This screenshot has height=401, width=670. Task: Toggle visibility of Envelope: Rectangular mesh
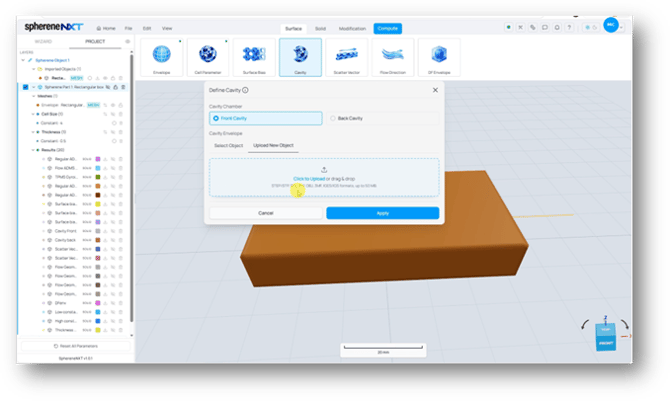[x=113, y=105]
